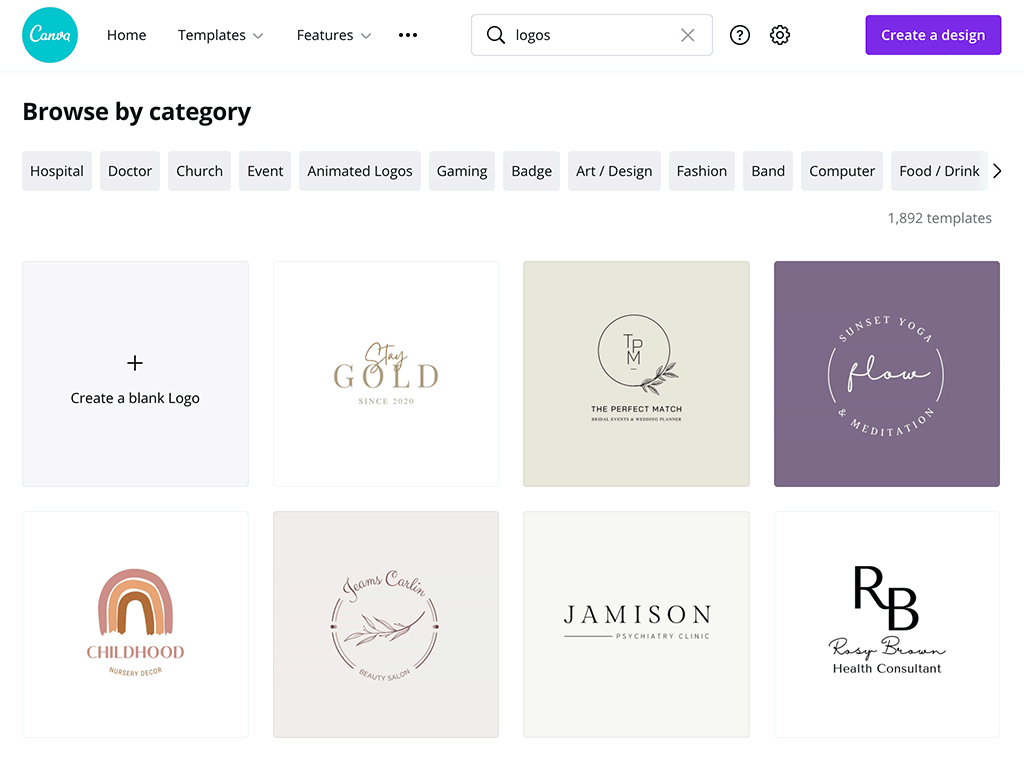Open the Stay Gold logo template
Image resolution: width=1024 pixels, height=757 pixels.
(386, 374)
